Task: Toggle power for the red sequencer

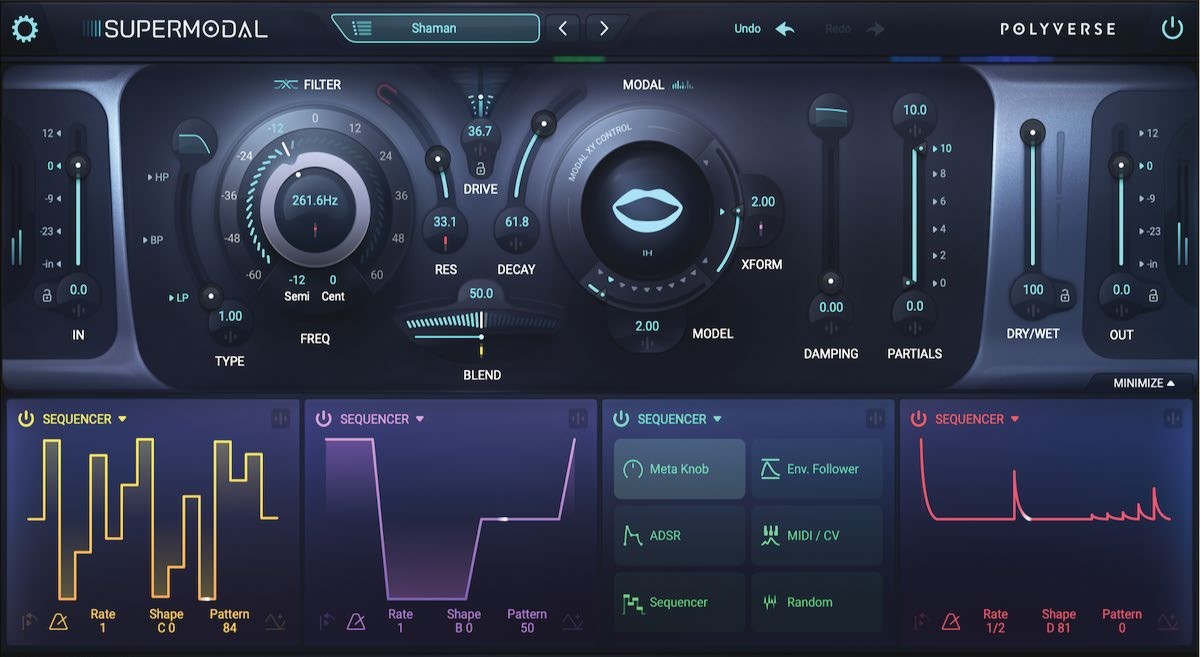Action: coord(918,419)
